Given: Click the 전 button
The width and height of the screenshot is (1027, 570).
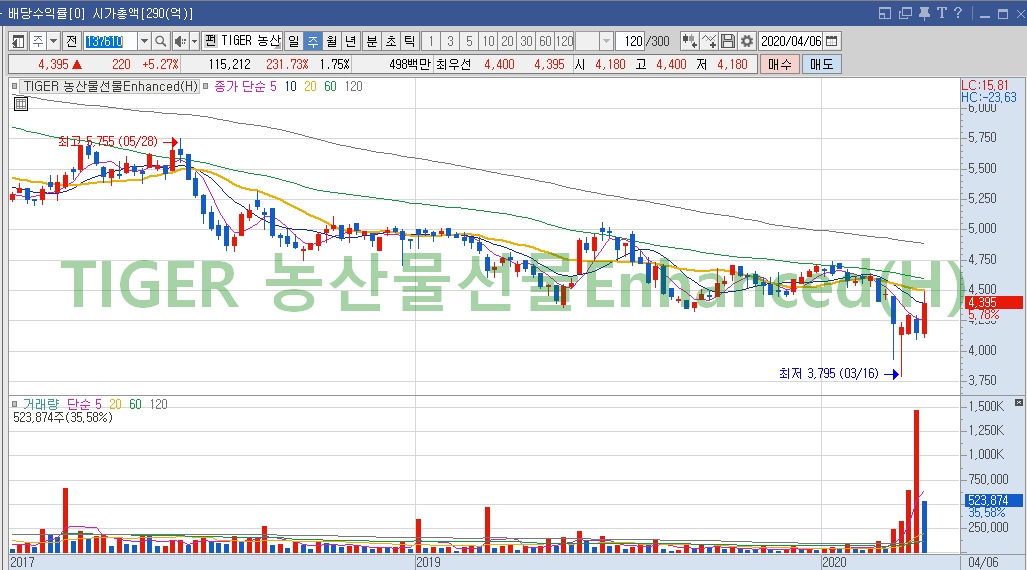Looking at the screenshot, I should click(71, 41).
